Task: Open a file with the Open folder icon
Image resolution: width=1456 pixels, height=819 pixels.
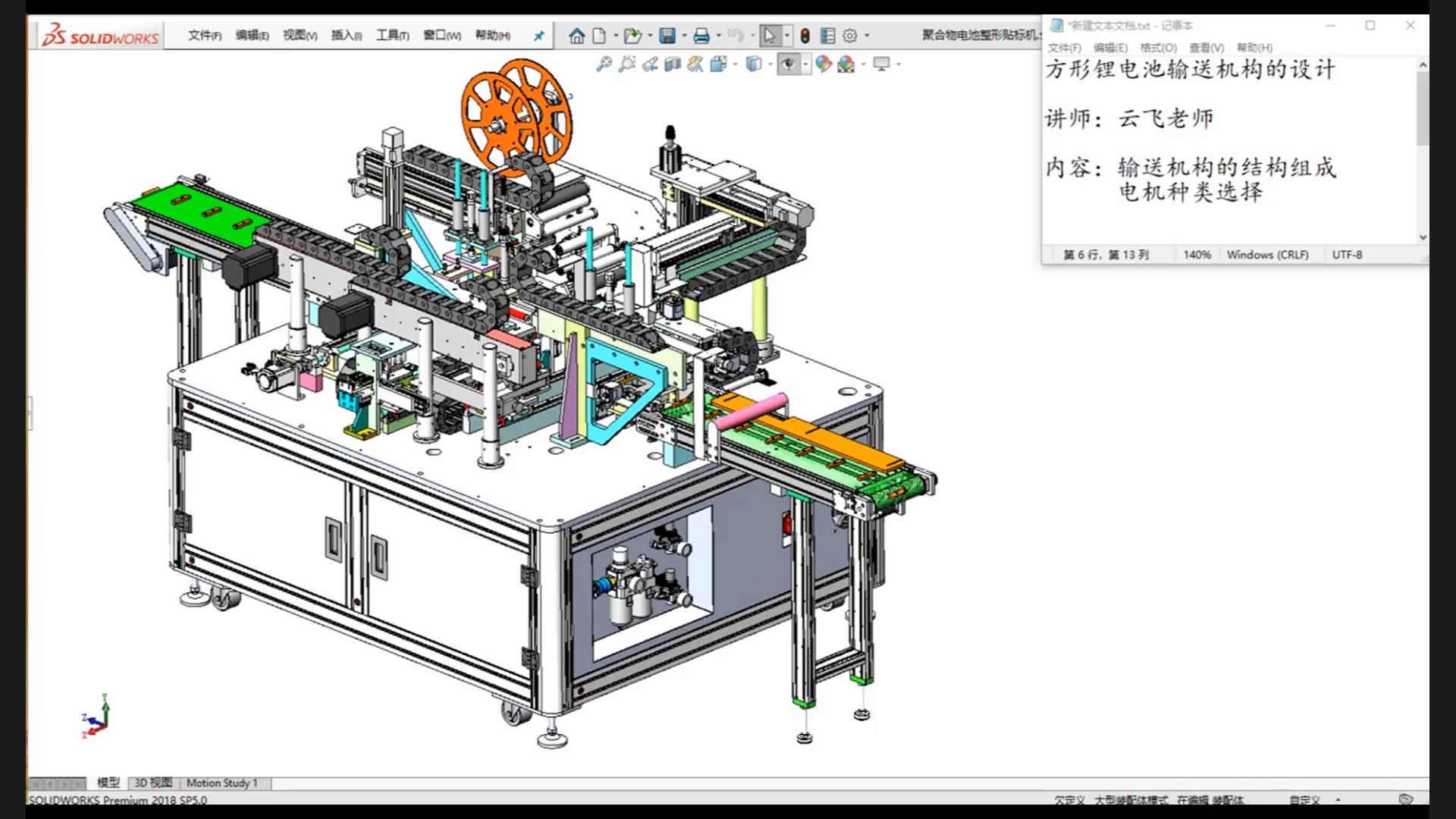Action: 632,36
